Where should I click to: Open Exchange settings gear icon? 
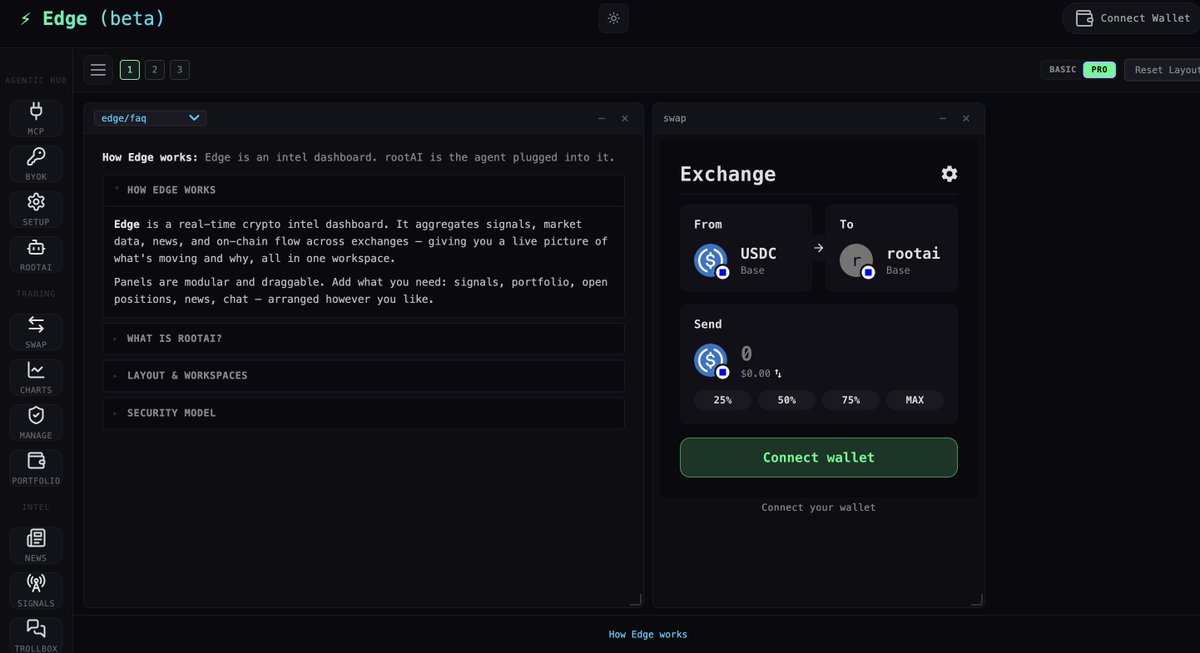(x=949, y=174)
